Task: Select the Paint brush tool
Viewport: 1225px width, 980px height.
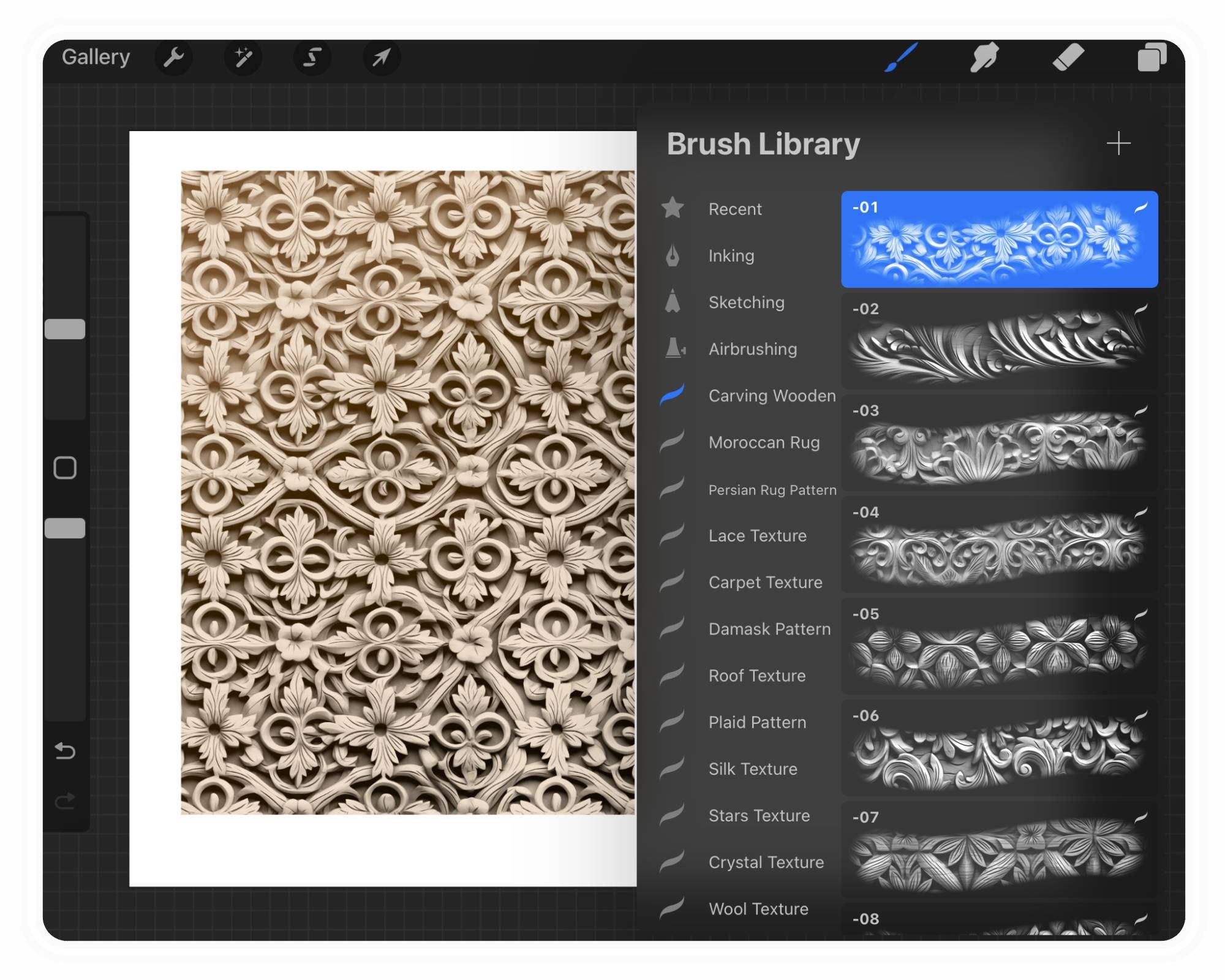Action: (899, 57)
